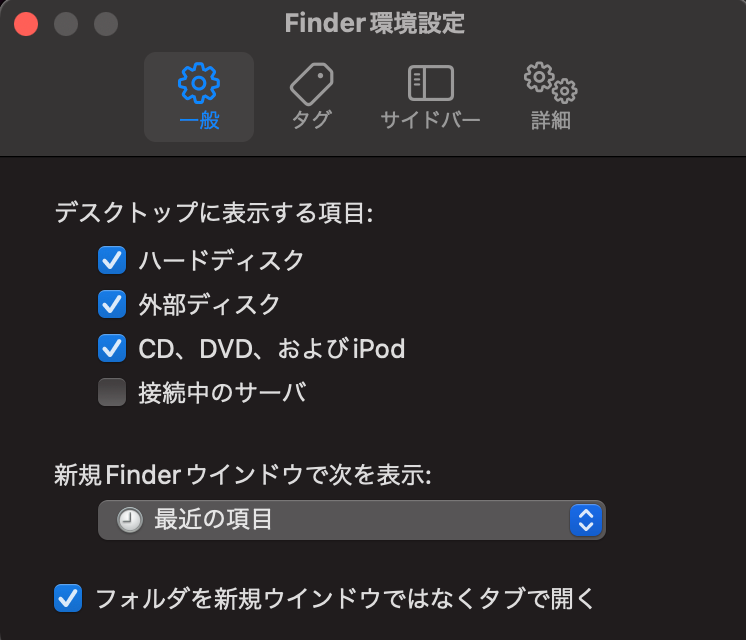
Task: Enable the 接続中のサーバ checkbox
Action: (112, 392)
